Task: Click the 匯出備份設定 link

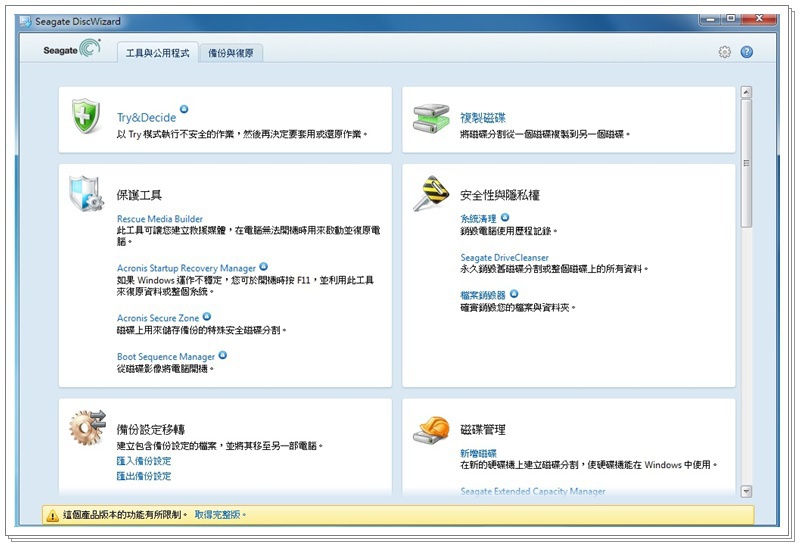Action: (x=144, y=476)
